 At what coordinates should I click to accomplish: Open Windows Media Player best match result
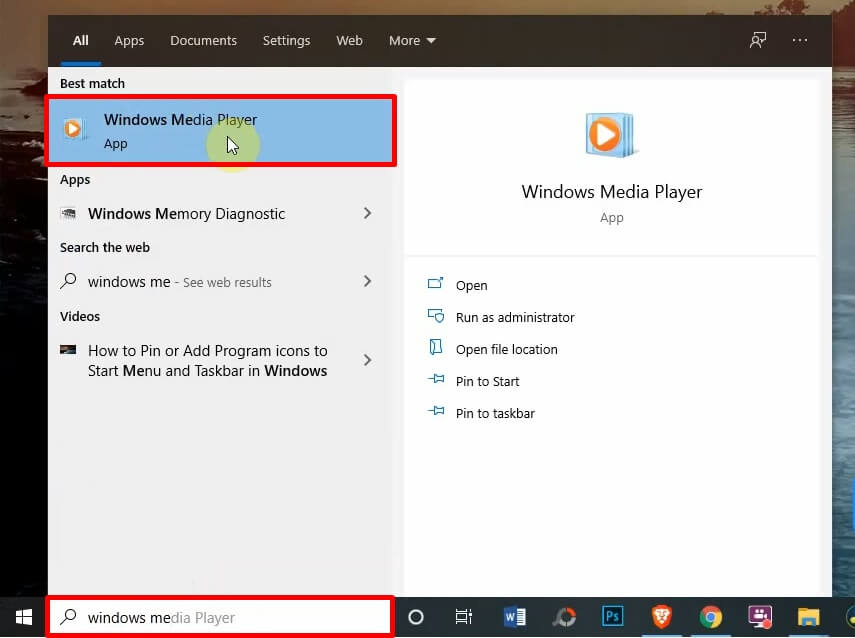point(220,130)
